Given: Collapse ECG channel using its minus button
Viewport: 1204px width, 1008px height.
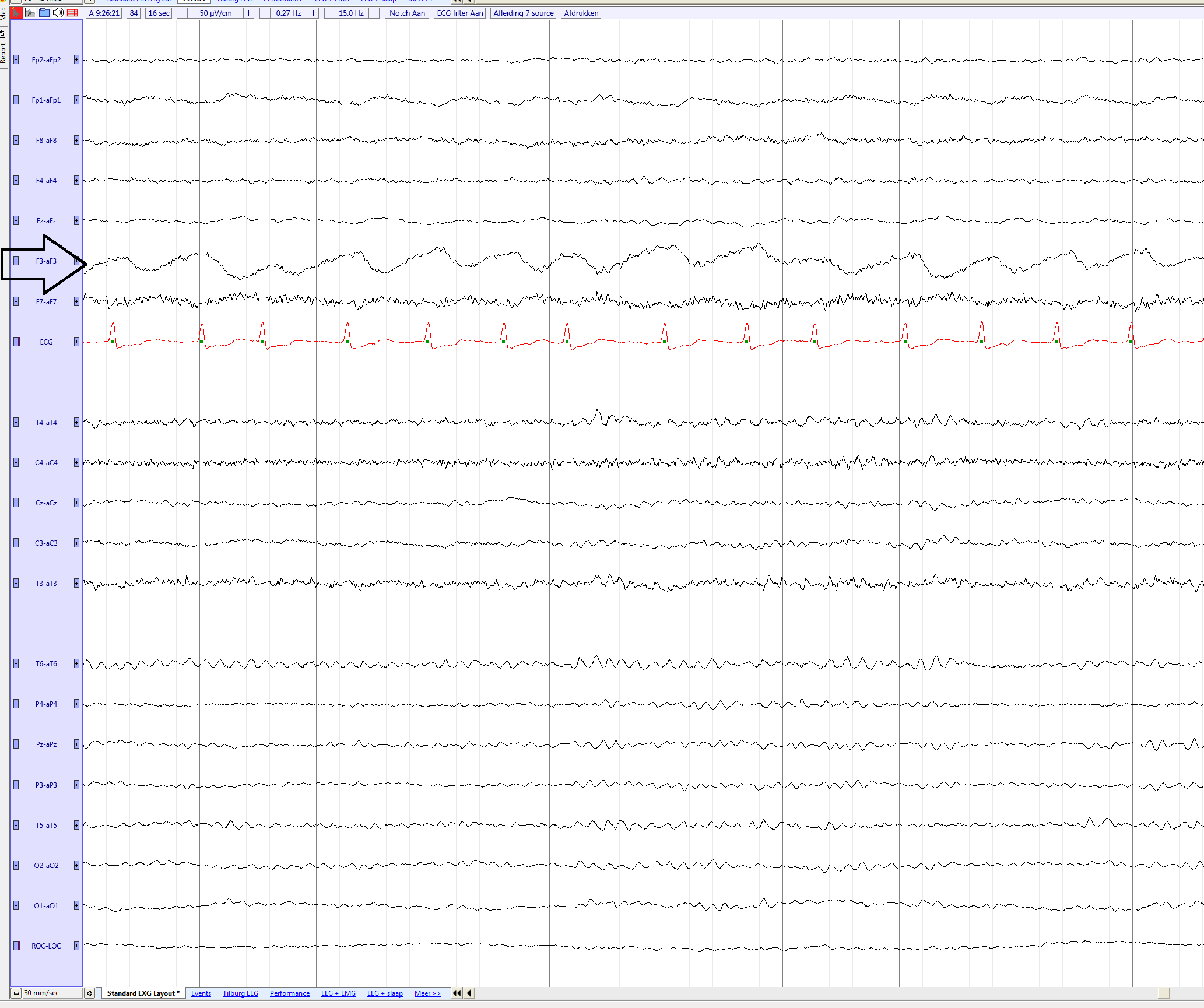Looking at the screenshot, I should pos(16,342).
